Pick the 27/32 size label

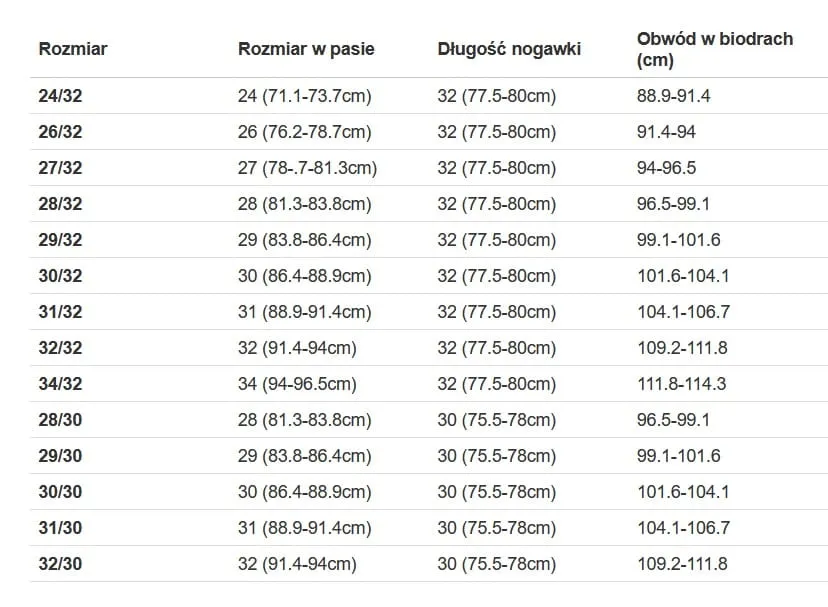[x=60, y=168]
